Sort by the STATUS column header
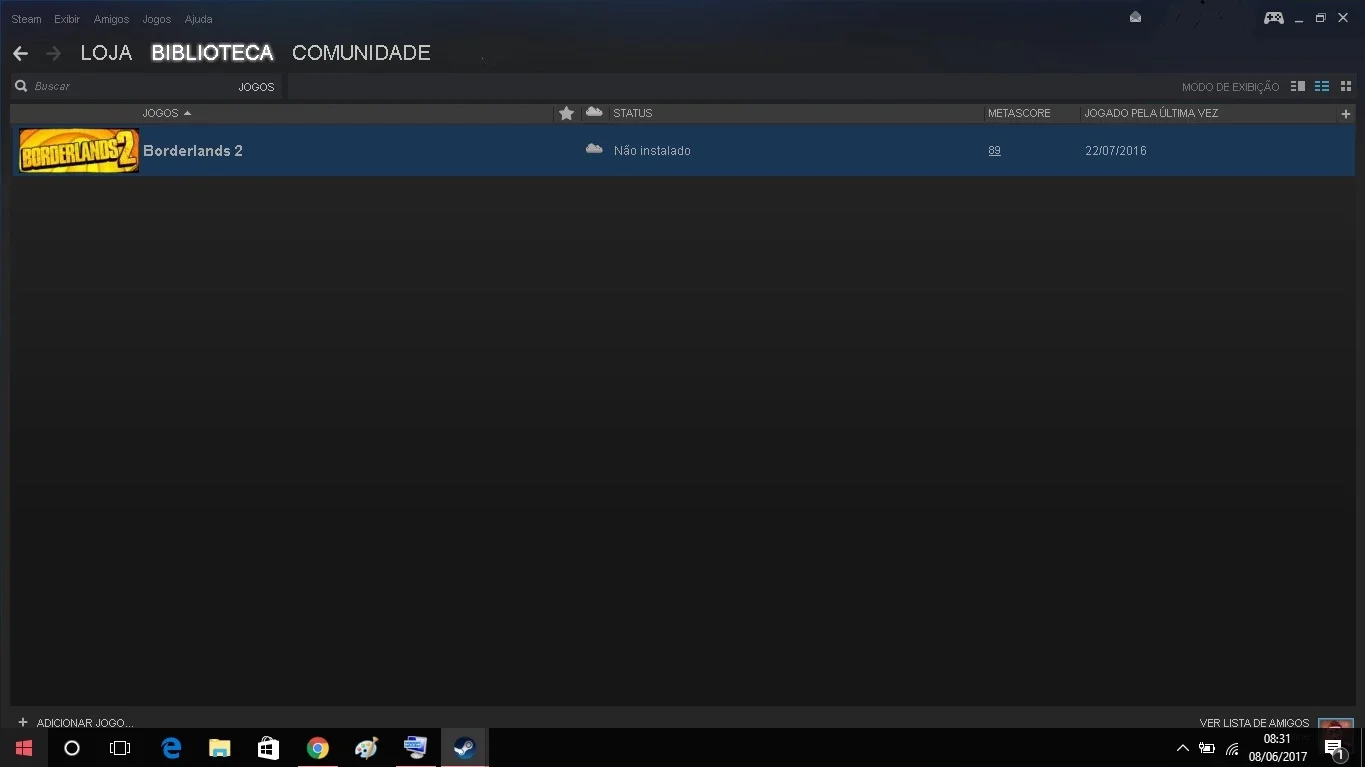The height and width of the screenshot is (767, 1365). pyautogui.click(x=633, y=114)
